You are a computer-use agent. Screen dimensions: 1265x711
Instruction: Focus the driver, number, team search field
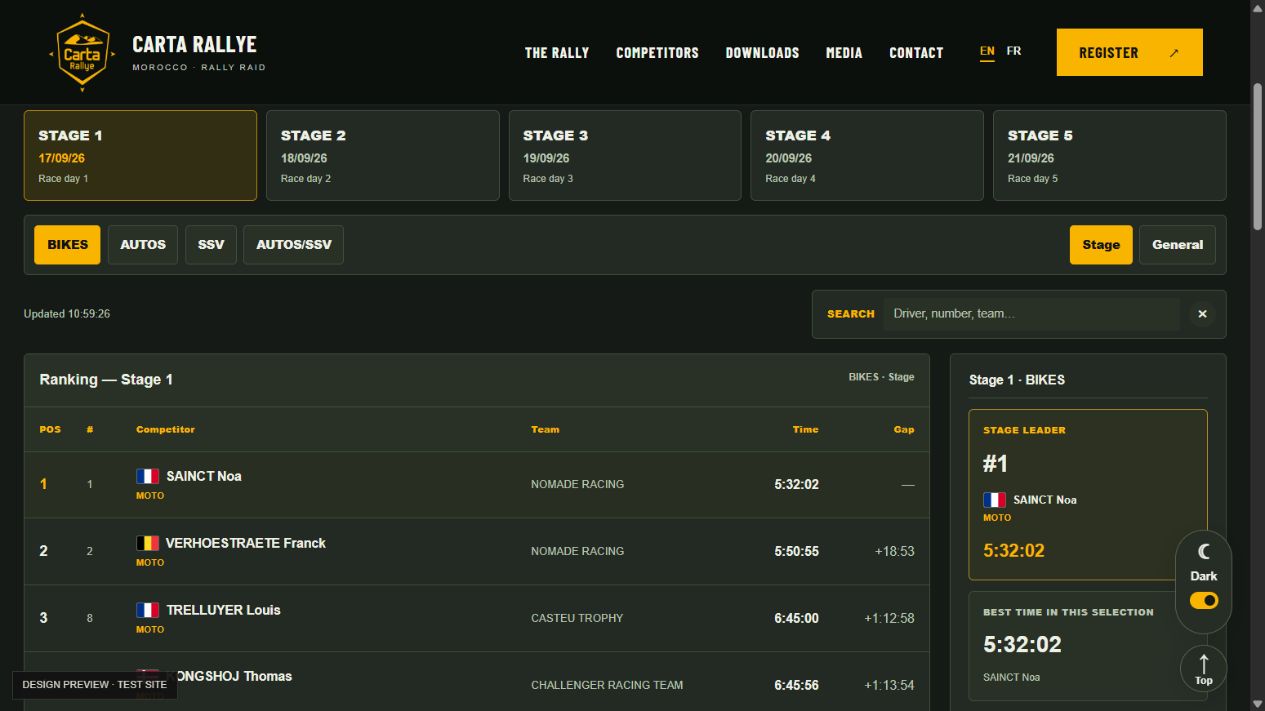click(x=1031, y=314)
